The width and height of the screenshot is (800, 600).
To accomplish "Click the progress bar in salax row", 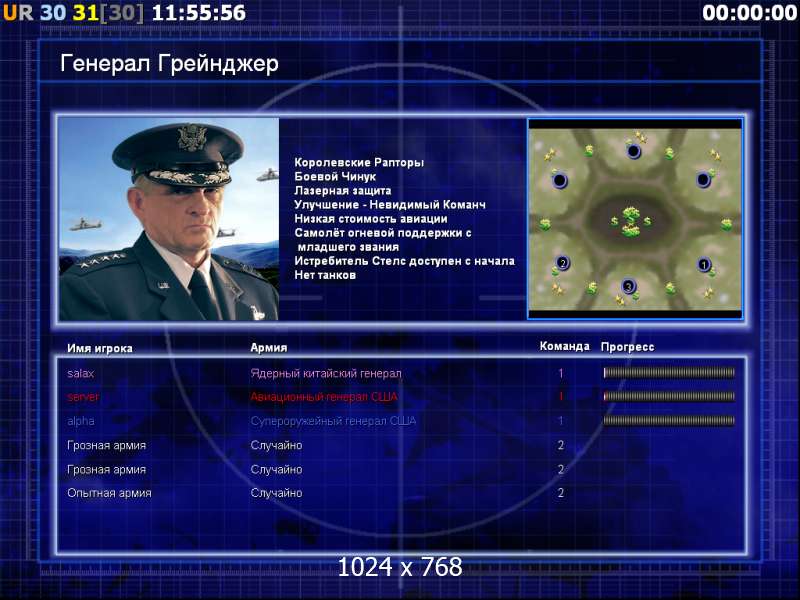I will click(x=669, y=373).
